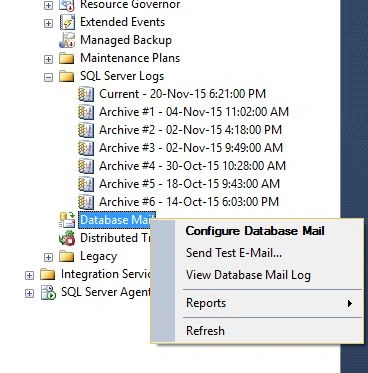
Task: Open the Reports submenu arrow
Action: point(350,303)
